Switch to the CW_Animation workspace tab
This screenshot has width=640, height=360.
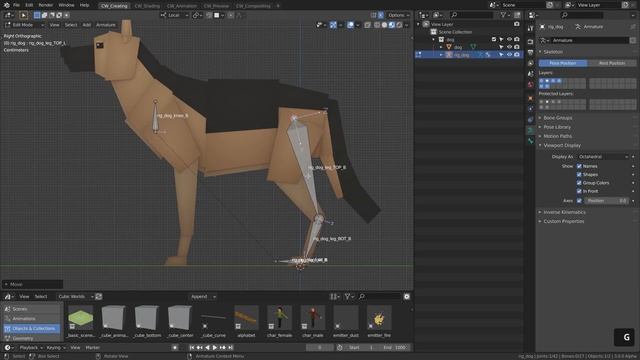tap(182, 6)
